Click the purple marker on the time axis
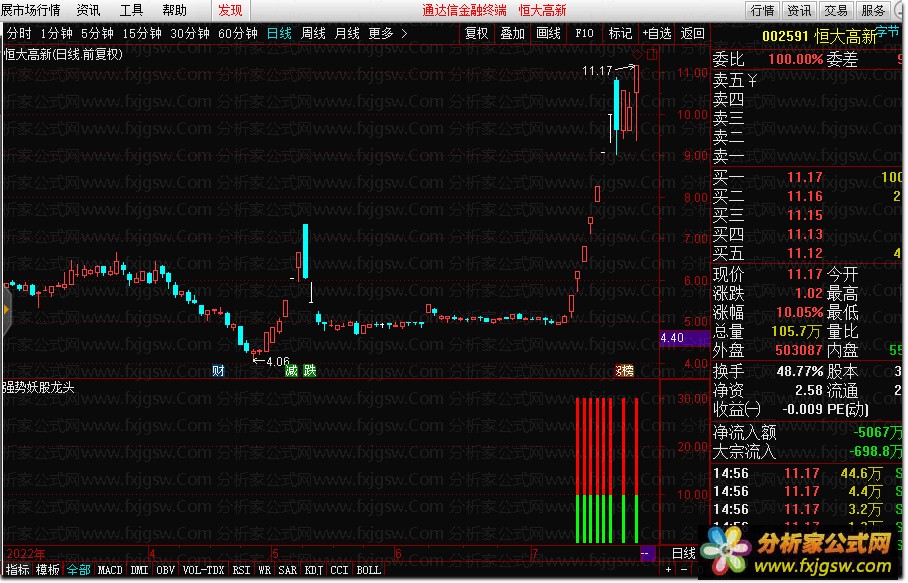Image resolution: width=908 pixels, height=583 pixels. pyautogui.click(x=647, y=553)
